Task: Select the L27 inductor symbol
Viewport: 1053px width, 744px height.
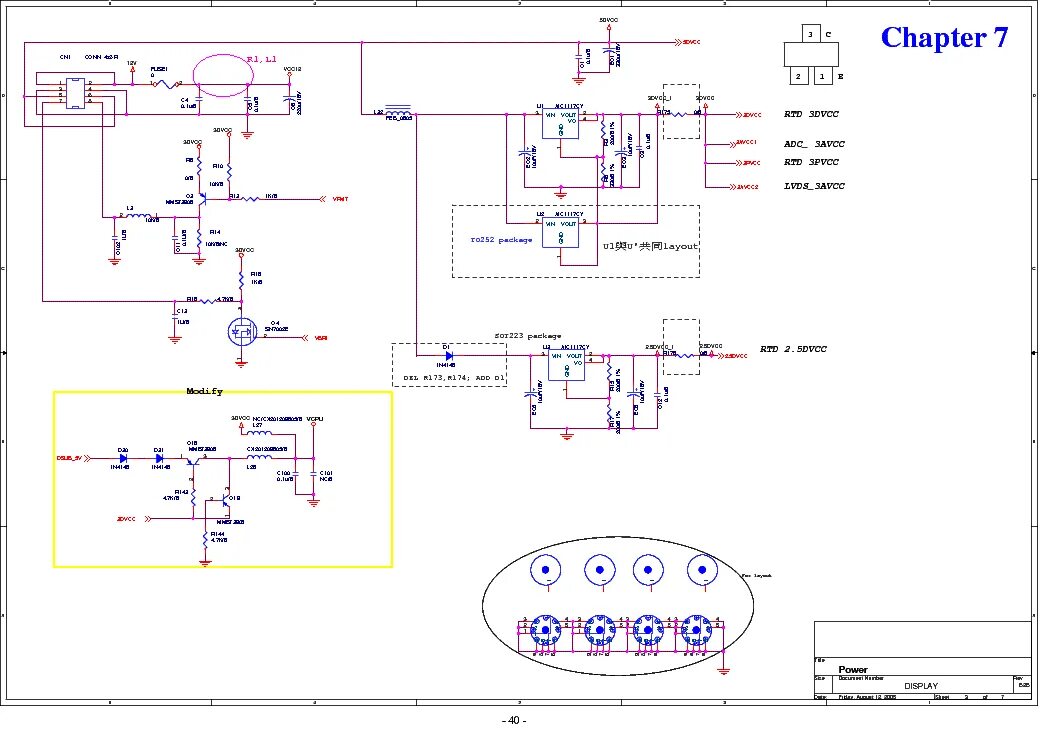Action: pyautogui.click(x=260, y=432)
